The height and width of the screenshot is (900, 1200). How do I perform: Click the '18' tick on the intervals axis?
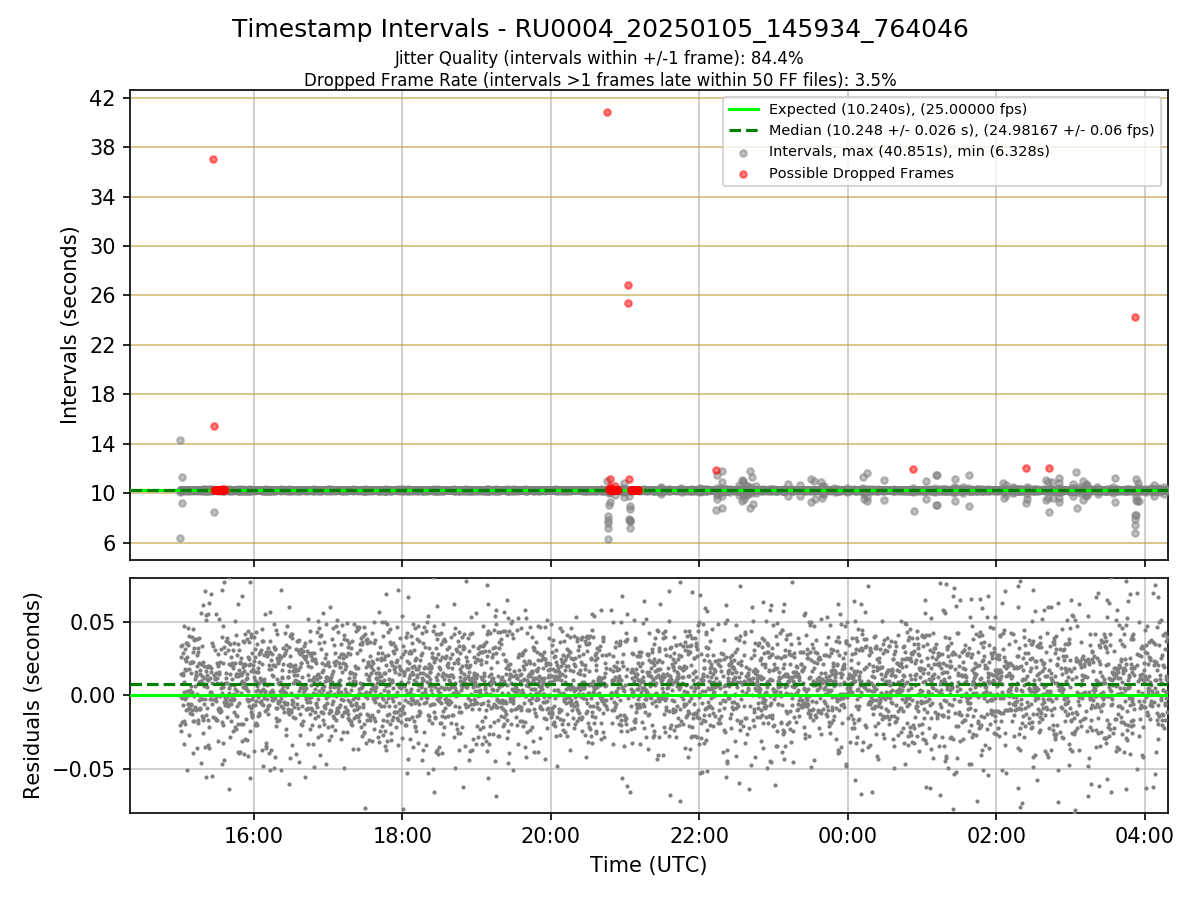pyautogui.click(x=105, y=394)
